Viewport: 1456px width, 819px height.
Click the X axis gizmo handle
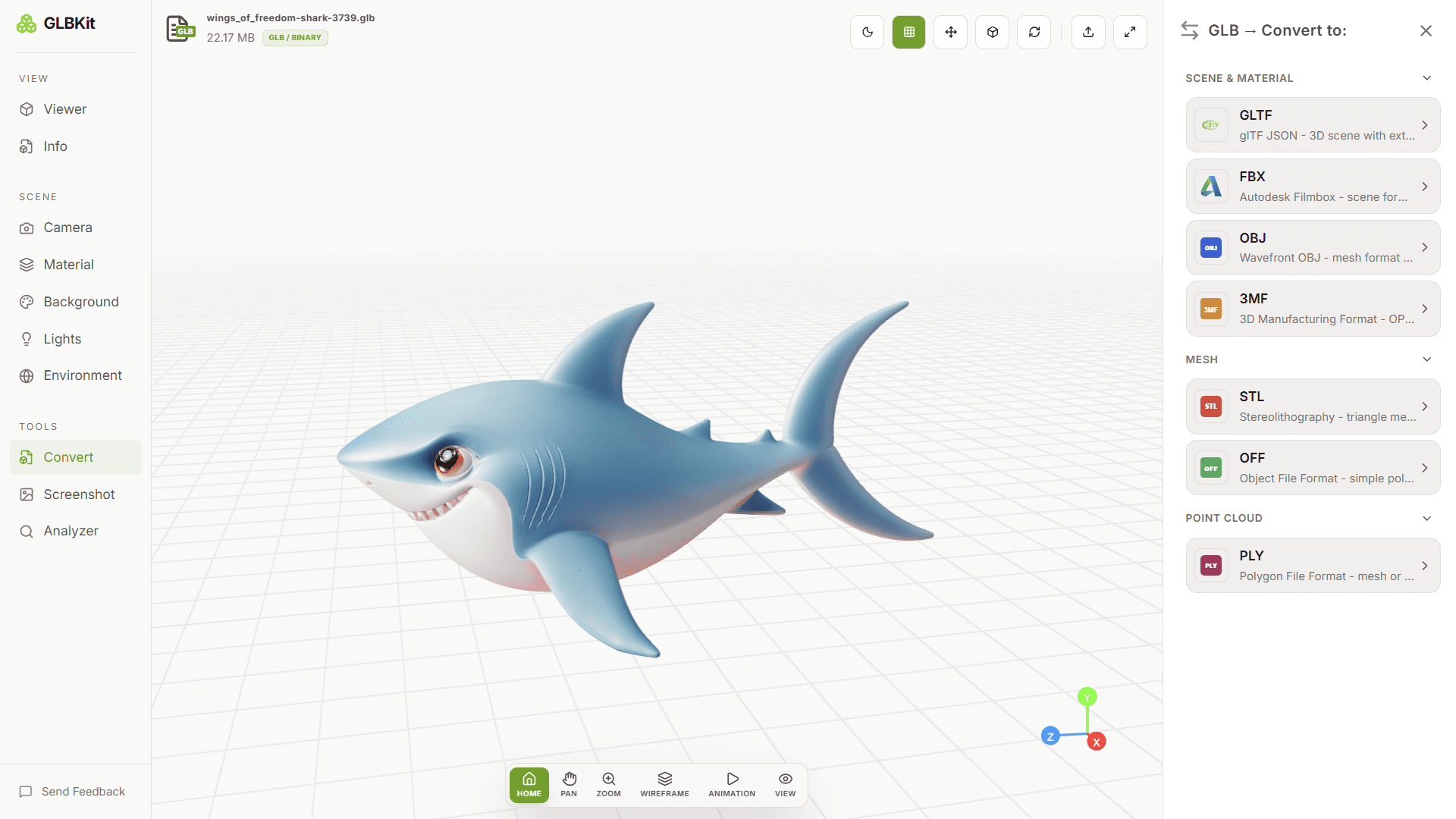coord(1096,742)
